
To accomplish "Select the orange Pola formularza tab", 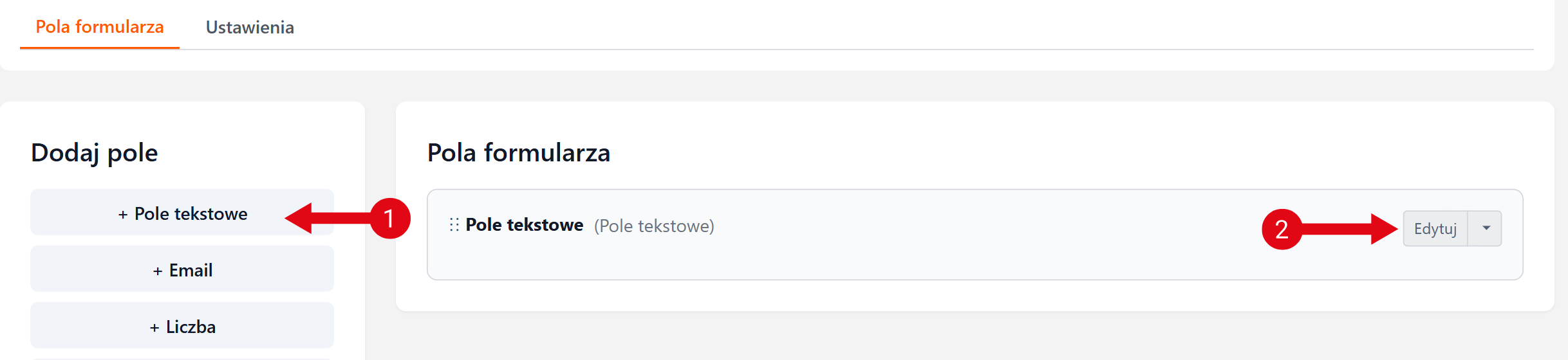I will pos(100,27).
